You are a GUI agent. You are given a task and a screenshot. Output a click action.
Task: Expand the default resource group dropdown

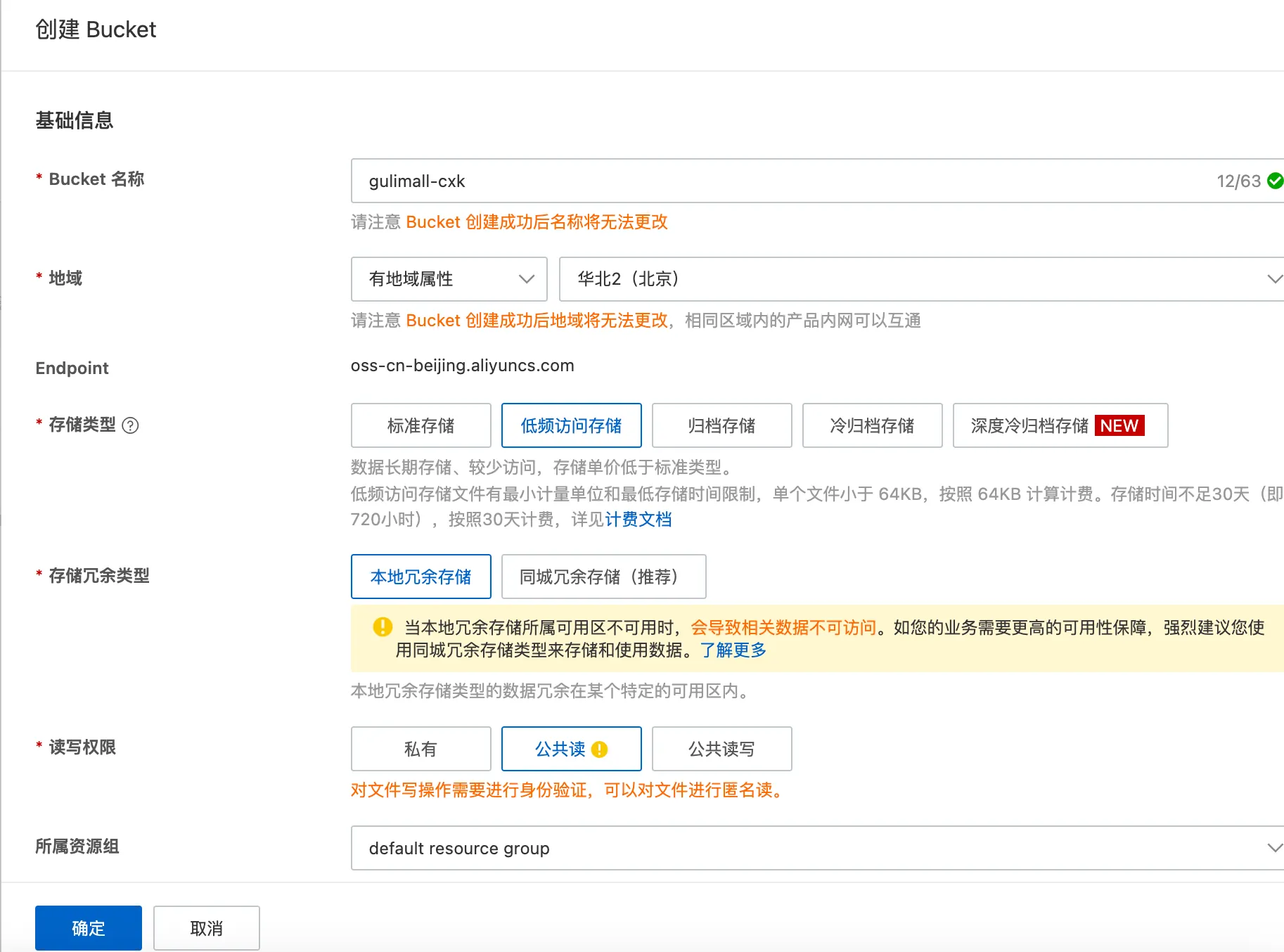(x=818, y=848)
